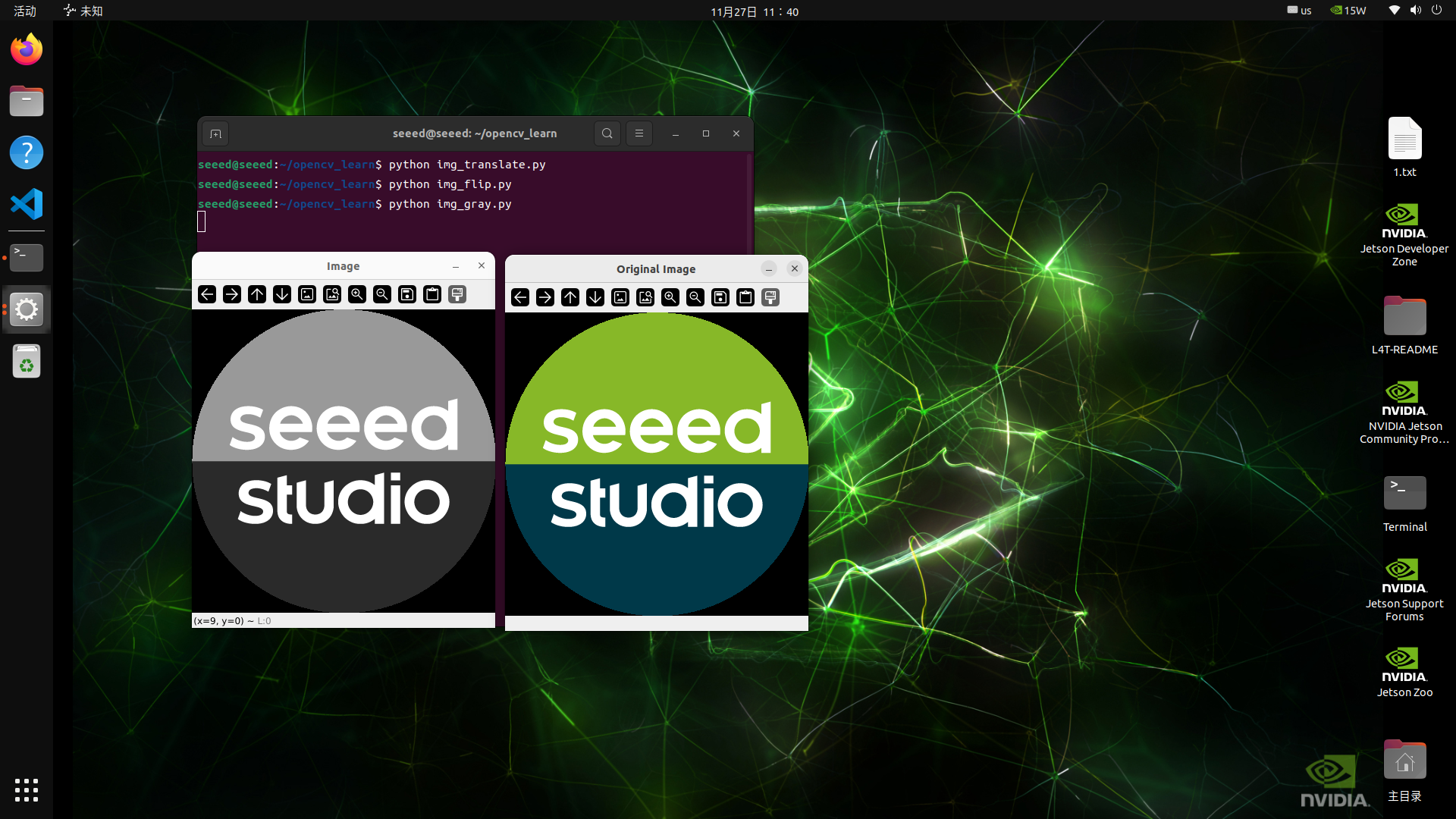Reset zoom to 1x in Original Image window
This screenshot has width=1456, height=819.
tap(620, 297)
